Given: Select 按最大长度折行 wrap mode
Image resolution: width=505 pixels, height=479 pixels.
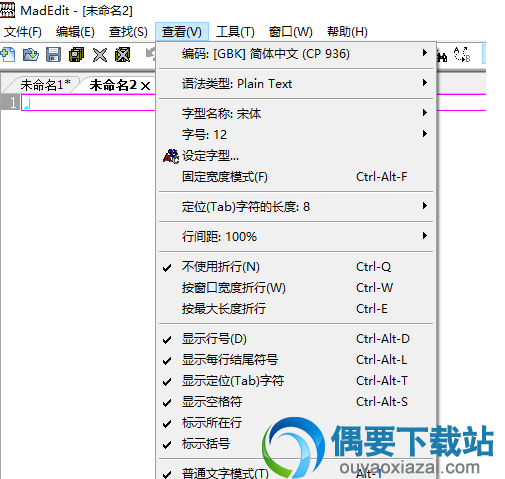Looking at the screenshot, I should [296, 309].
